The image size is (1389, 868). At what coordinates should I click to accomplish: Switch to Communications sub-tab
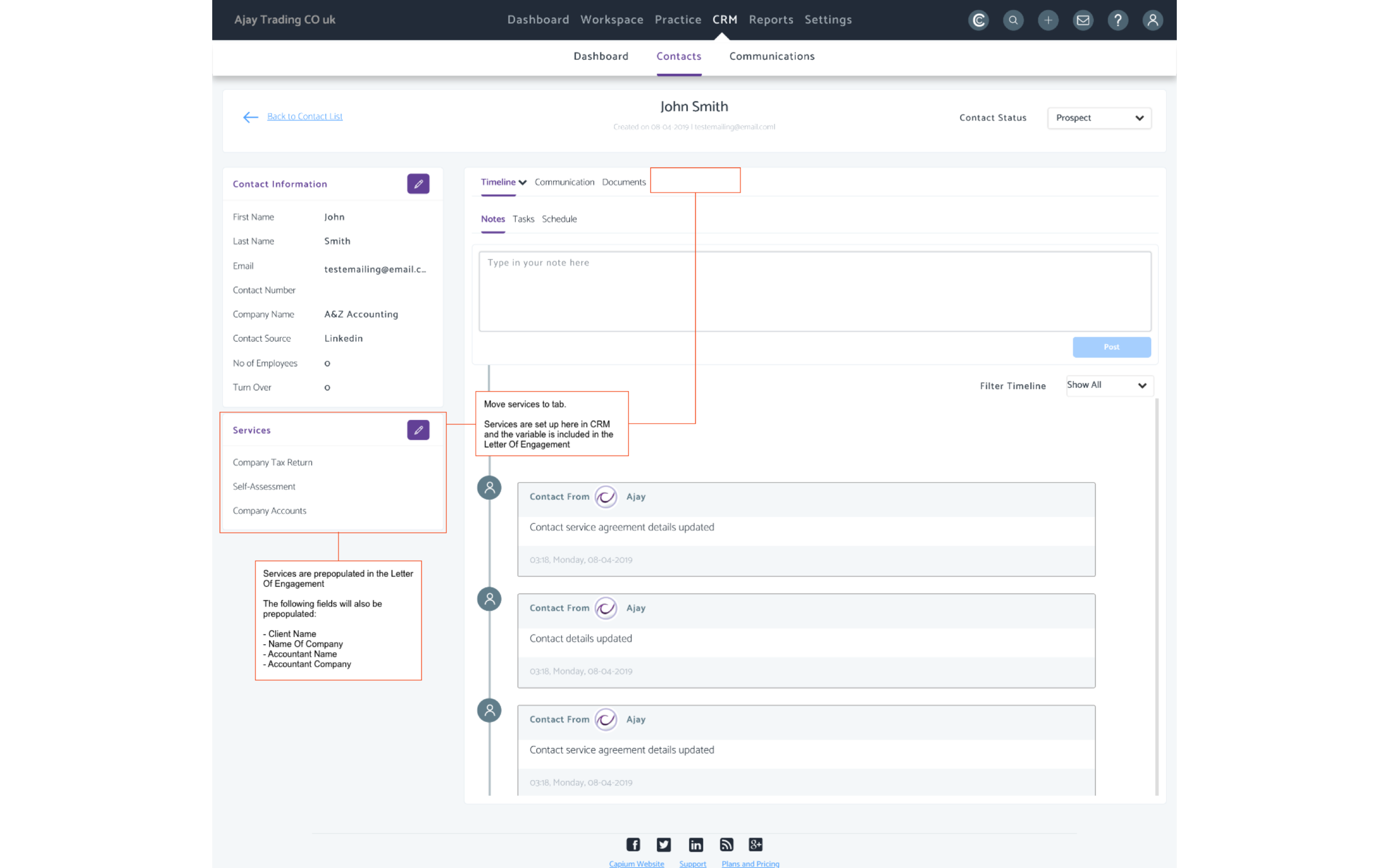point(771,56)
